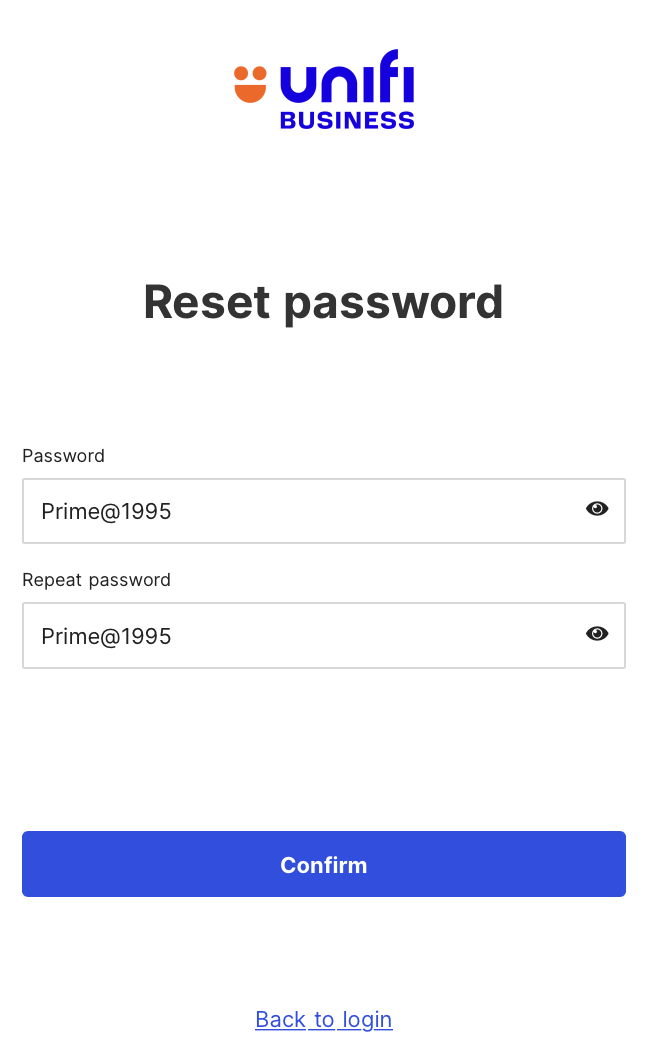The image size is (658, 1052).
Task: Click the unifi Business logo at the top
Action: pos(324,90)
